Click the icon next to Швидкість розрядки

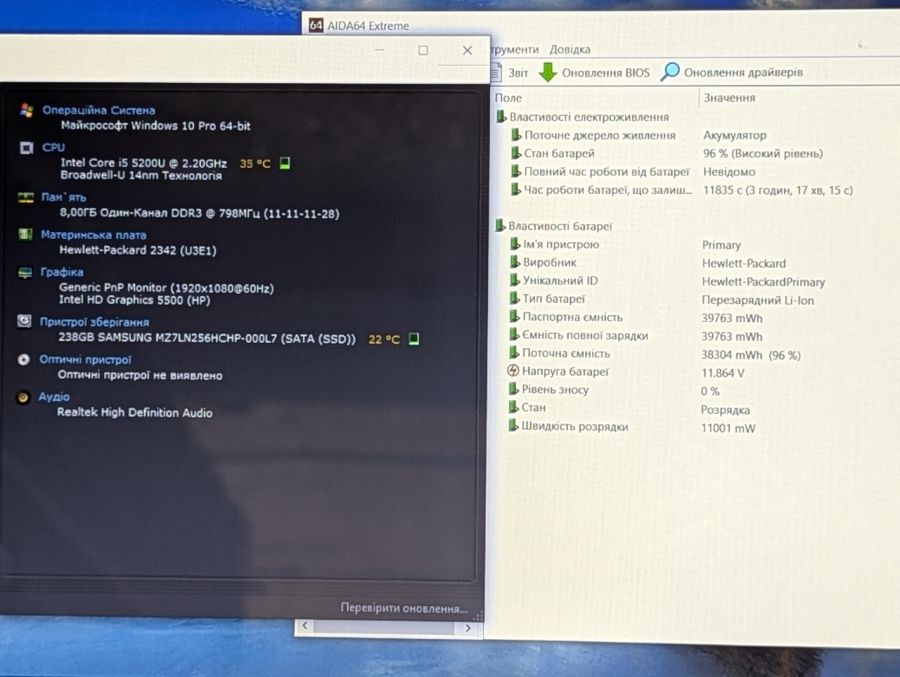coord(513,426)
